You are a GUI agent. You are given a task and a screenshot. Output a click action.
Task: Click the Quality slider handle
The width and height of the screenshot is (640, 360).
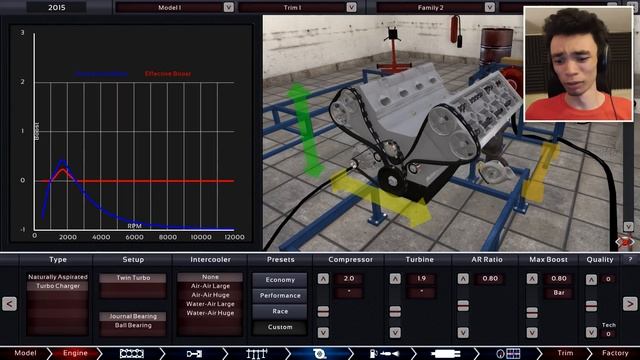[591, 306]
